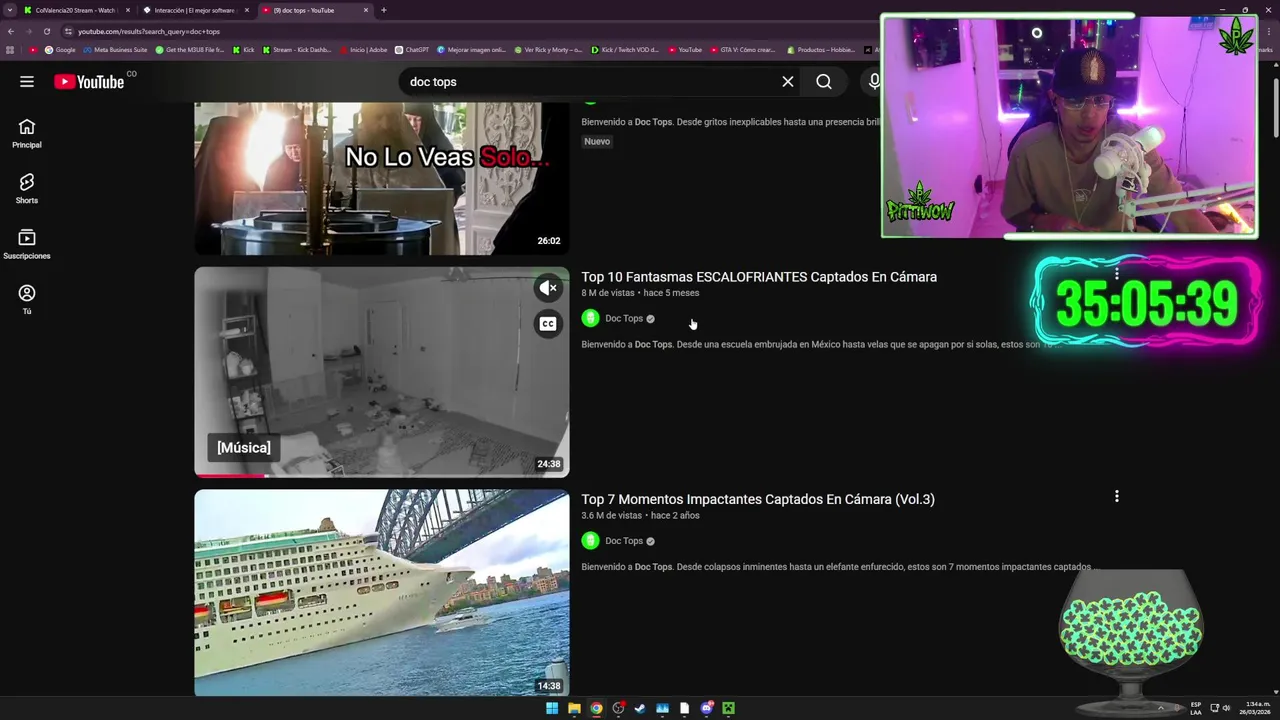Open the Ver Rick y Morty bookmark
This screenshot has width=1280, height=720.
click(x=549, y=50)
